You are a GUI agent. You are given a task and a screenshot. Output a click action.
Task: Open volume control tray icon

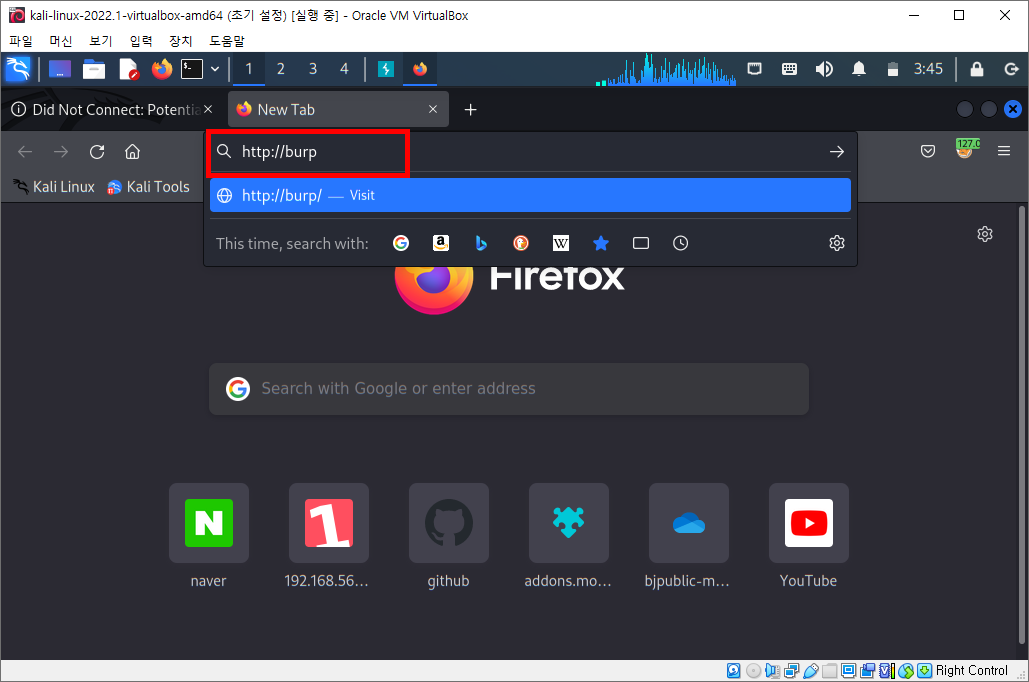point(824,69)
